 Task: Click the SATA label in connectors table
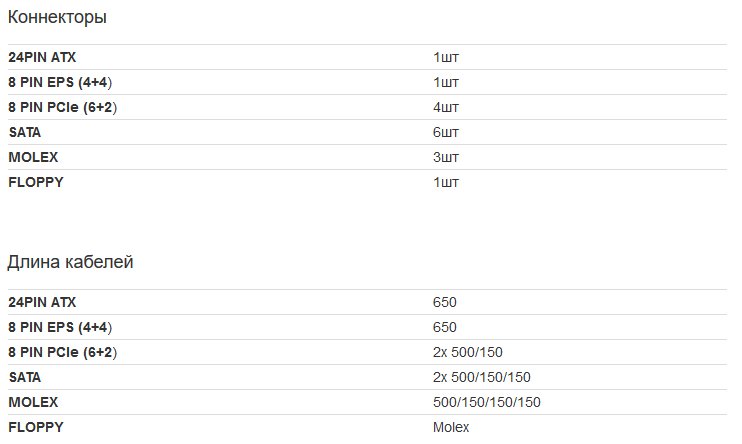pyautogui.click(x=25, y=132)
